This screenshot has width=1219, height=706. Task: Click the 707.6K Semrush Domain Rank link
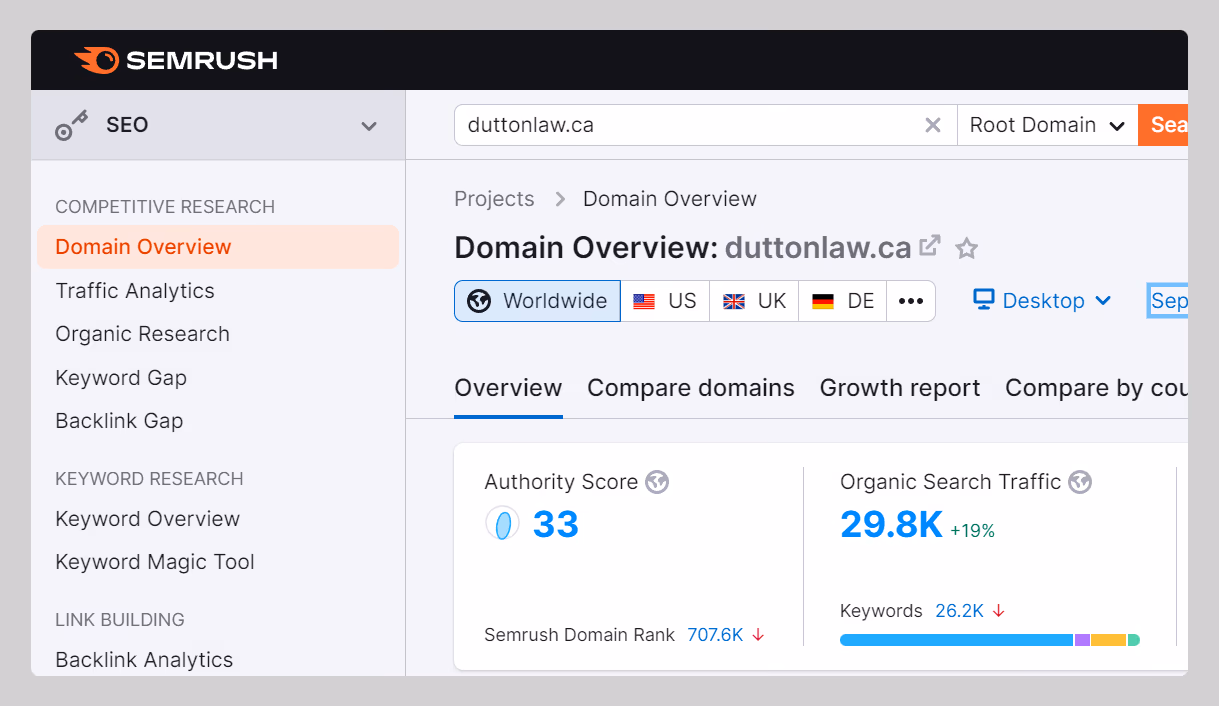tap(715, 635)
